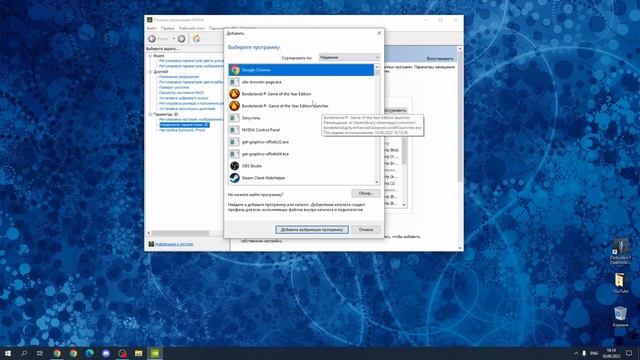
Task: Open the notification center icon
Action: 629,353
